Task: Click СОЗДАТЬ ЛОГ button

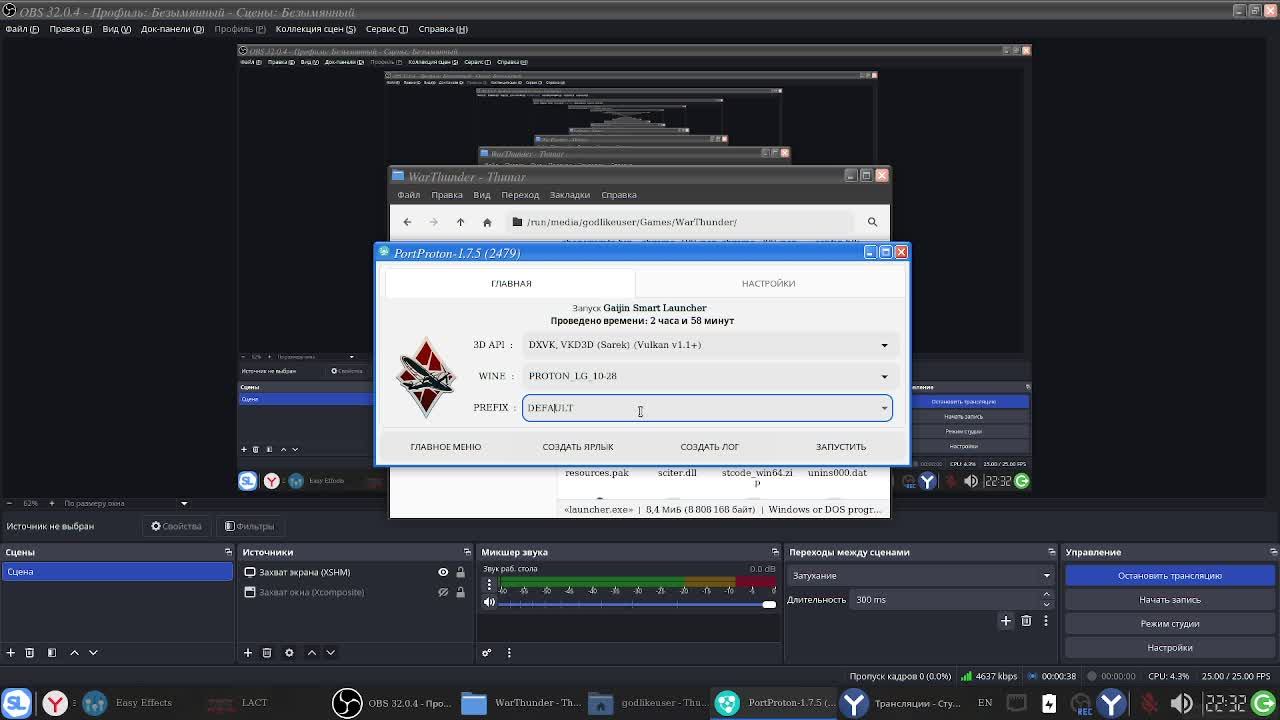Action: (x=709, y=447)
